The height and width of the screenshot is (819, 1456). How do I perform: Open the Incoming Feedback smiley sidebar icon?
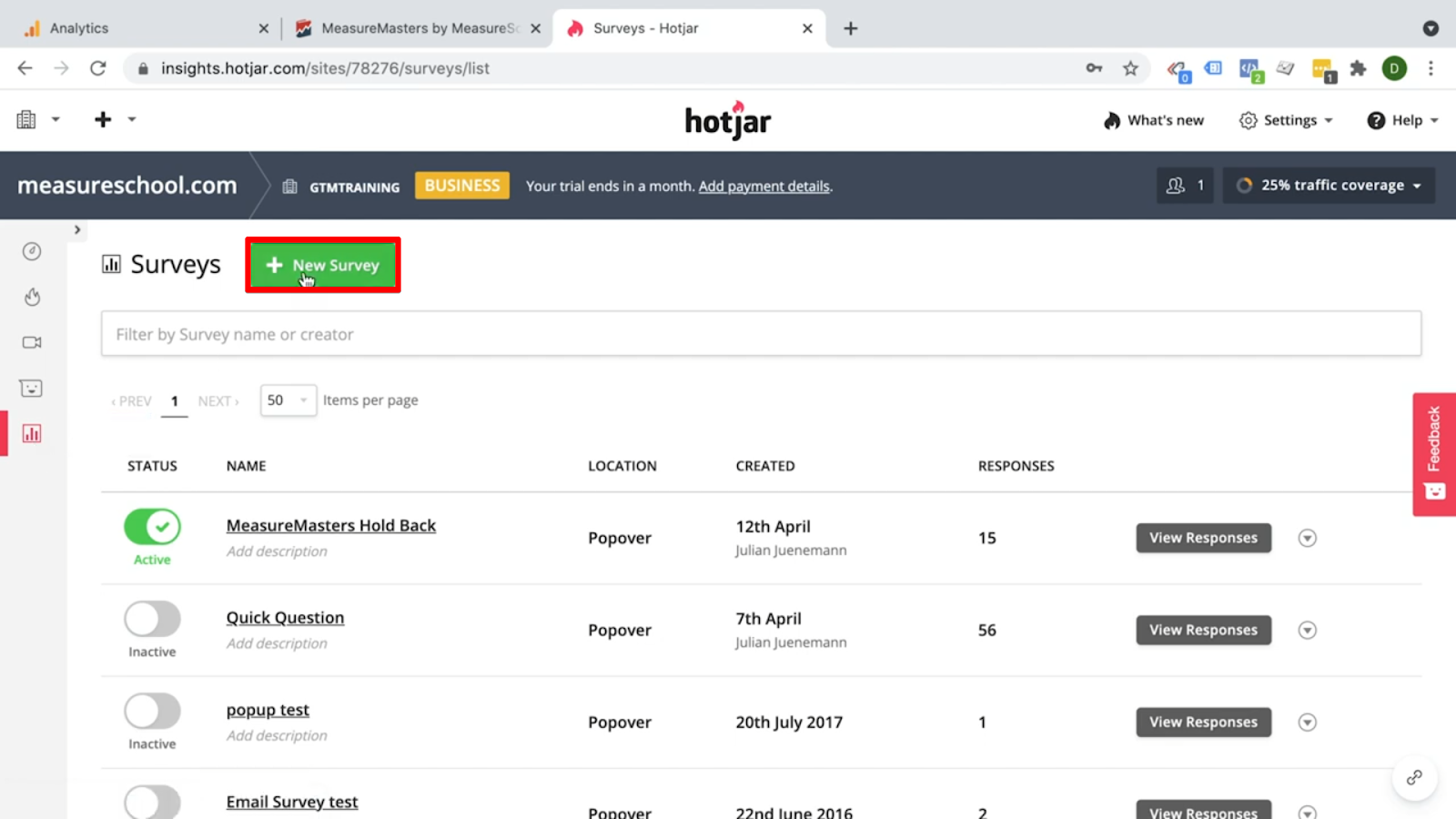click(x=32, y=388)
